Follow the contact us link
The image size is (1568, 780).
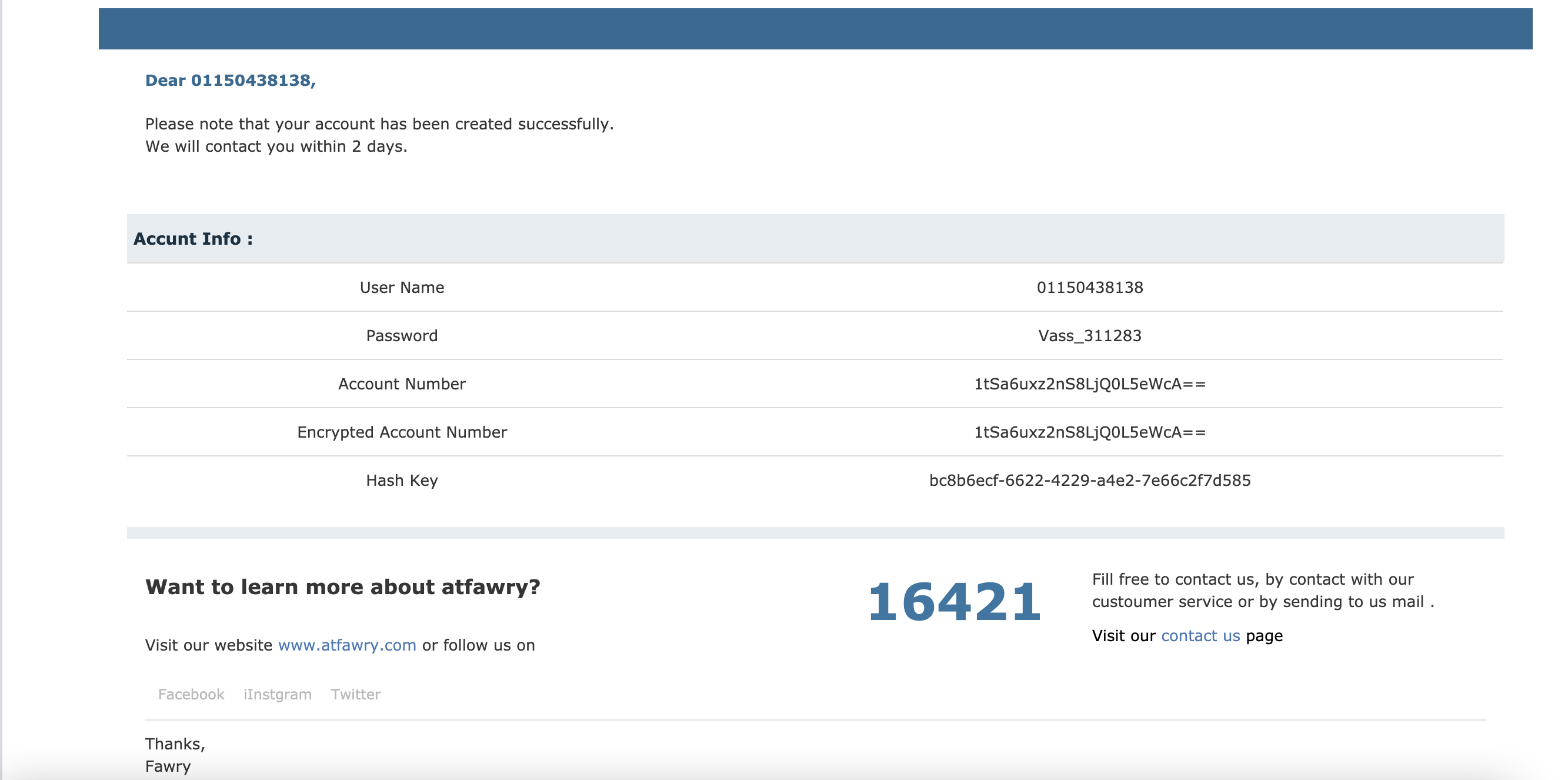point(1200,636)
